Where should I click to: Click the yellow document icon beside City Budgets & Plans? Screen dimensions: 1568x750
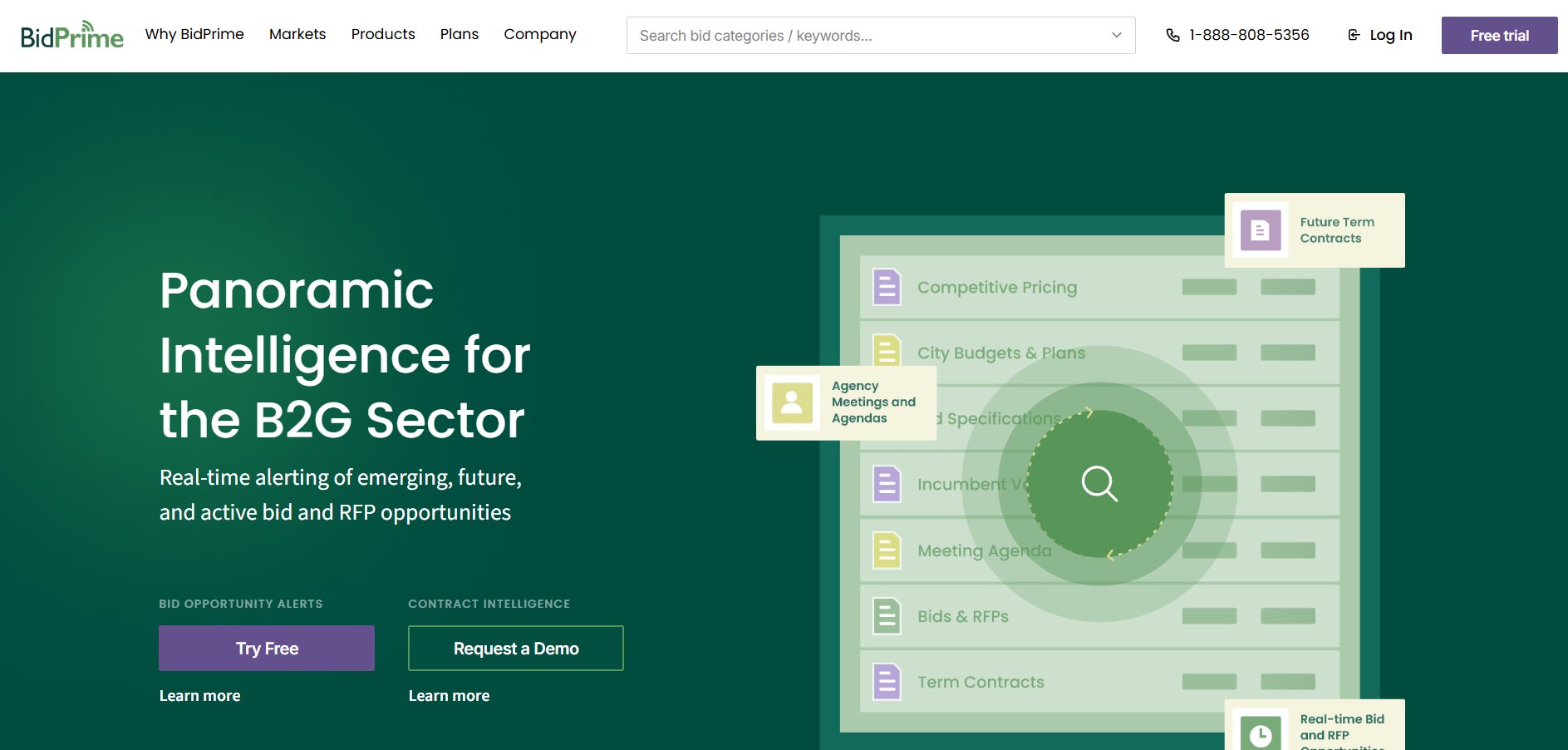click(x=887, y=350)
